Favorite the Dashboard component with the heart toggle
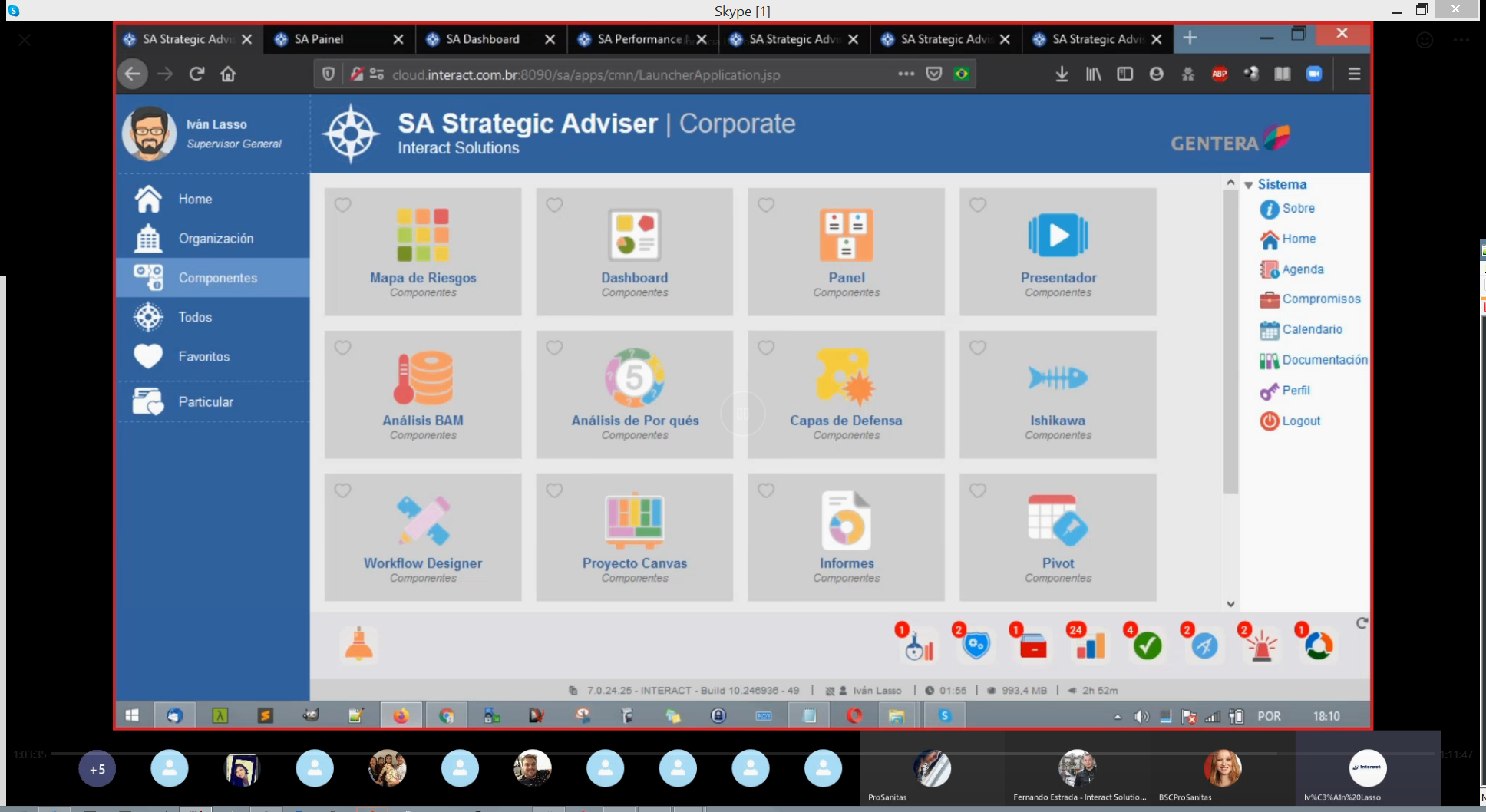The height and width of the screenshot is (812, 1486). click(554, 205)
